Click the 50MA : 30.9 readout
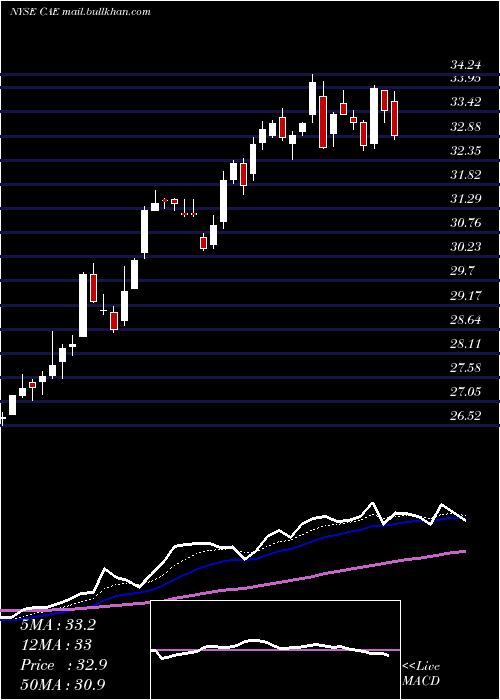 tap(64, 684)
